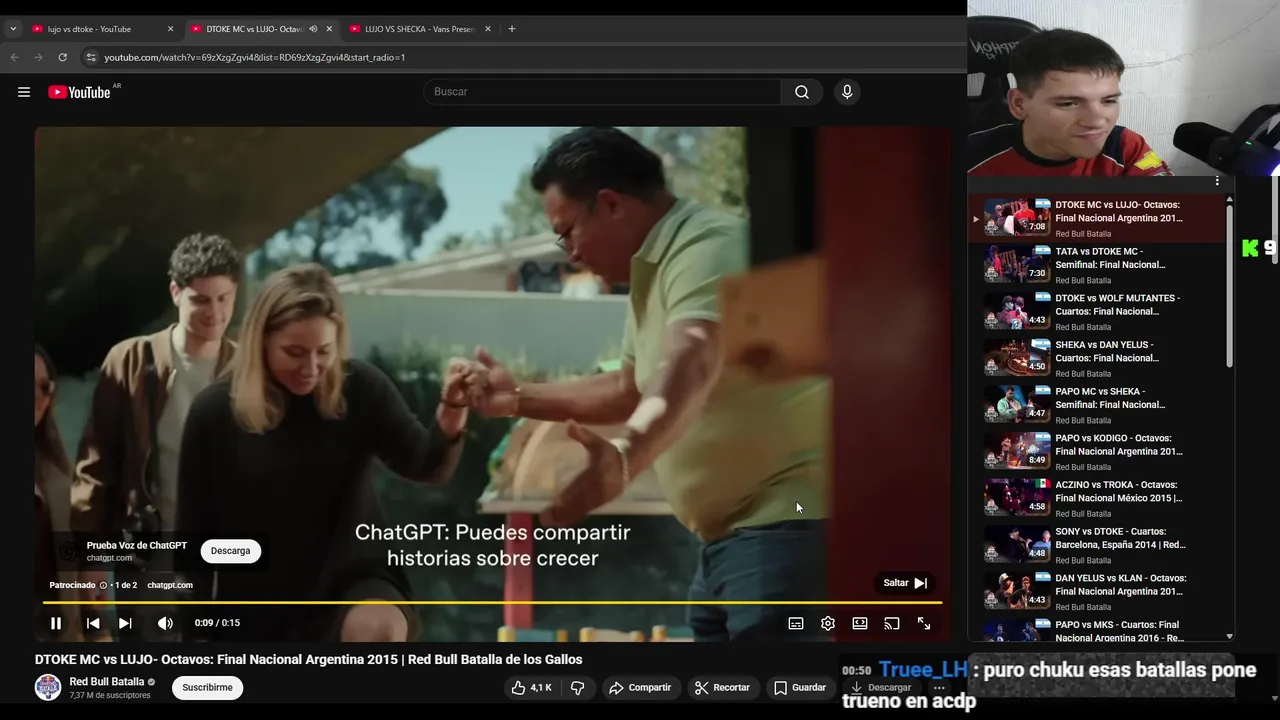Viewport: 1280px width, 720px height.
Task: Reload the page
Action: point(62,58)
